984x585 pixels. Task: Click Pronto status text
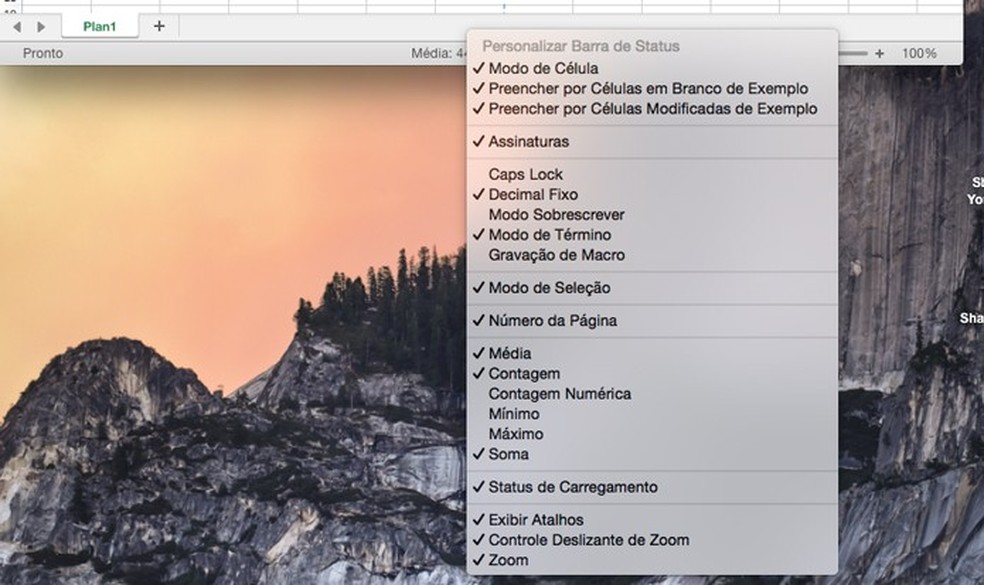(43, 53)
